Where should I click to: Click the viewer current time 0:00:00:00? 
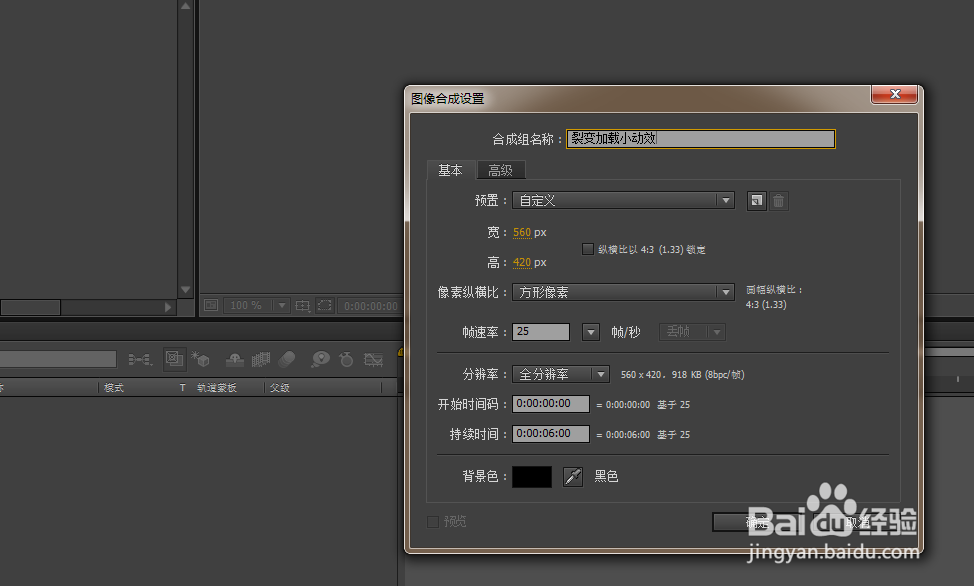point(371,306)
